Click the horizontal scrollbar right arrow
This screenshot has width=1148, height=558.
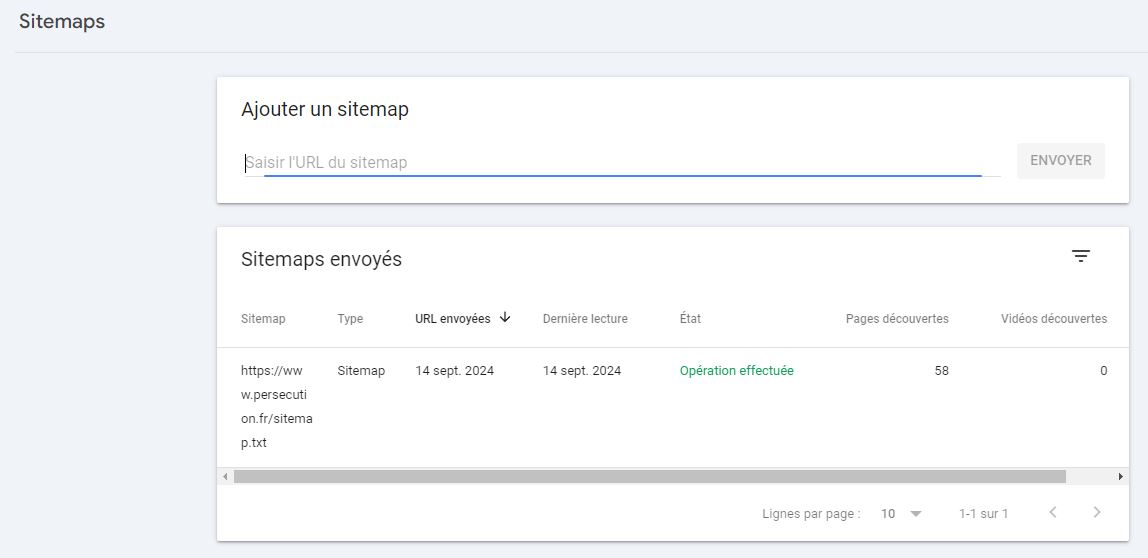click(1120, 477)
